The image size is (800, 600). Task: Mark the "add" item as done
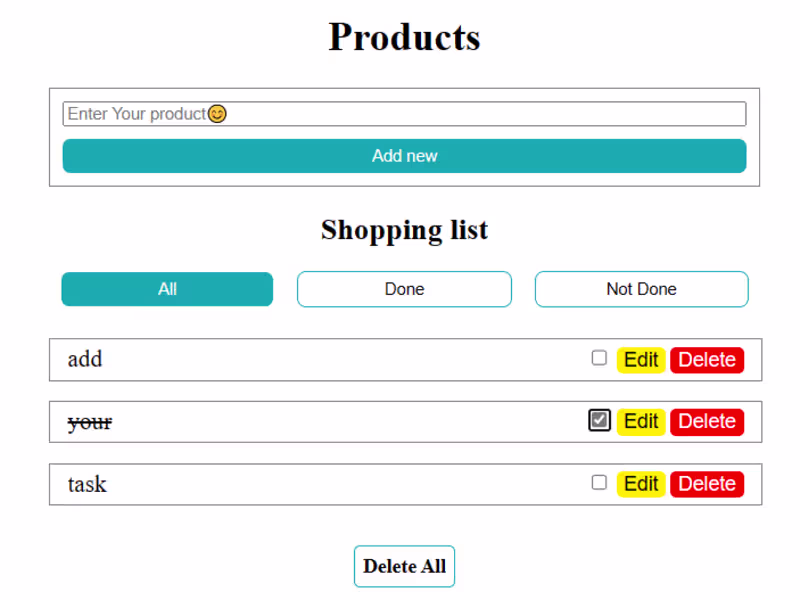click(x=599, y=357)
